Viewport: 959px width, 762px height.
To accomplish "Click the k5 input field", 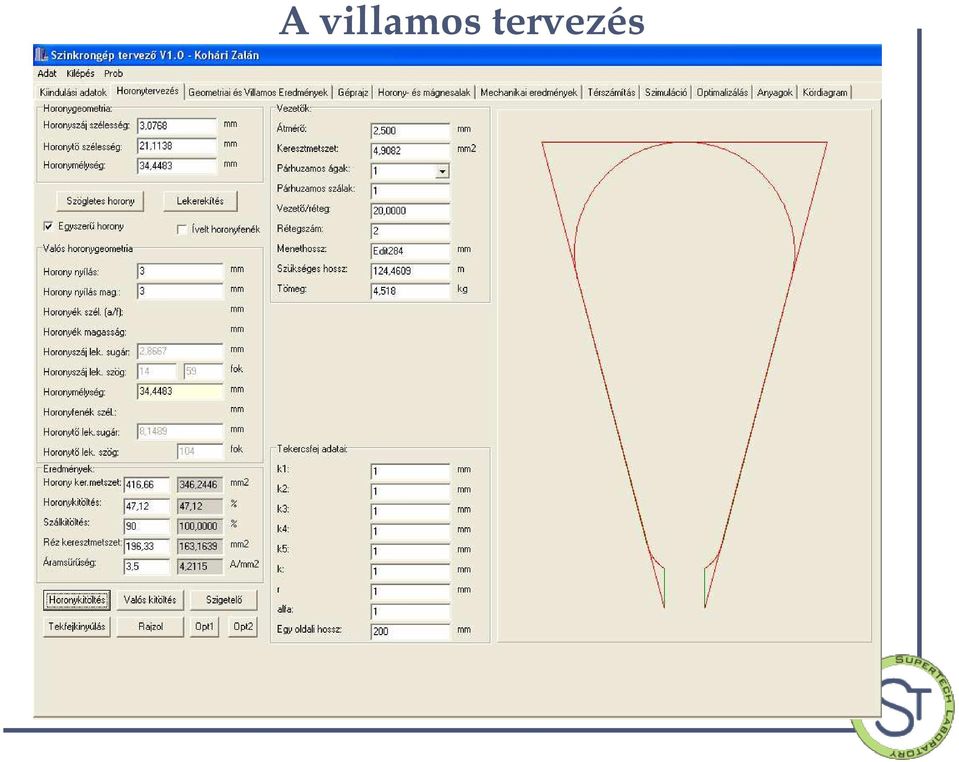I will point(410,551).
